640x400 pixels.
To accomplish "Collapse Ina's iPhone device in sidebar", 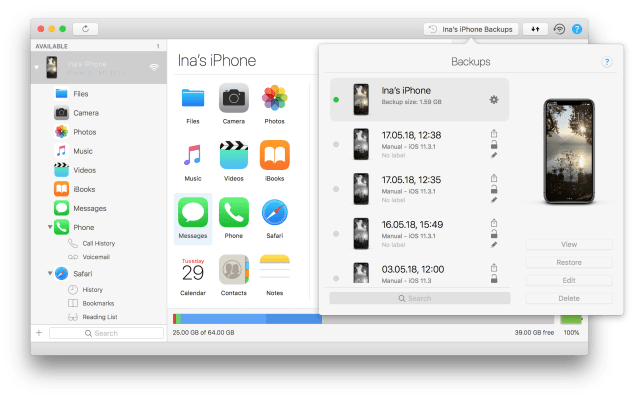I will click(37, 67).
